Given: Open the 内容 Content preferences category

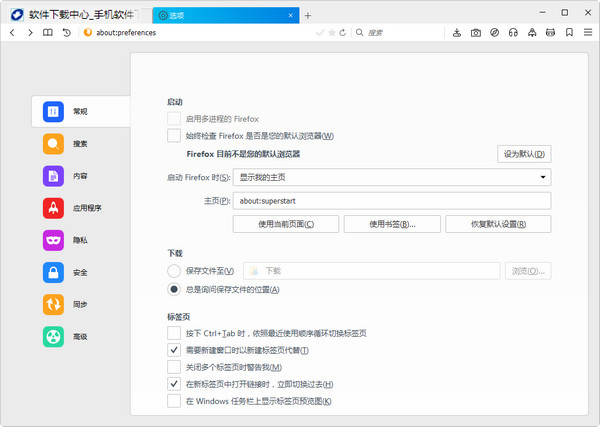Looking at the screenshot, I should 81,176.
